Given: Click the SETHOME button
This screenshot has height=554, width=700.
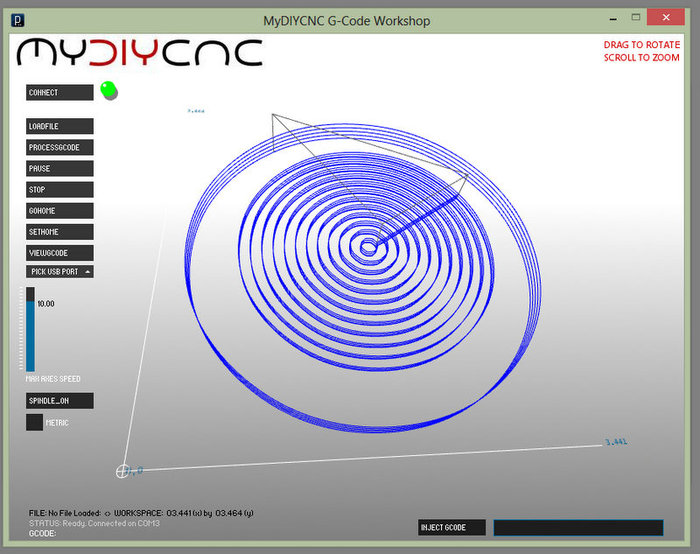Looking at the screenshot, I should point(59,232).
